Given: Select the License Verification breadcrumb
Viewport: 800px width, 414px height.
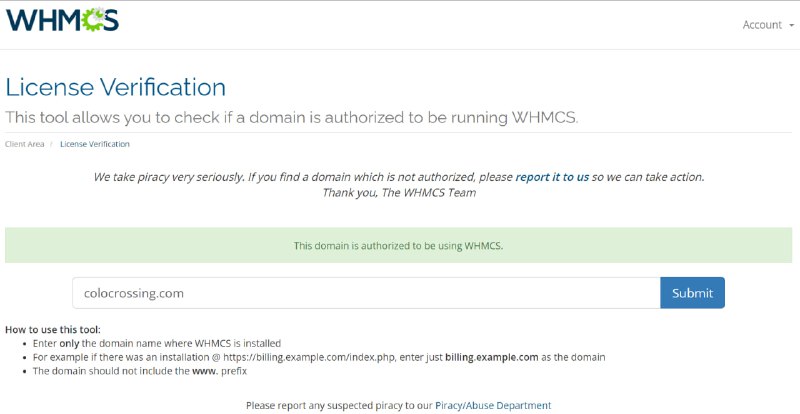Looking at the screenshot, I should coord(94,144).
